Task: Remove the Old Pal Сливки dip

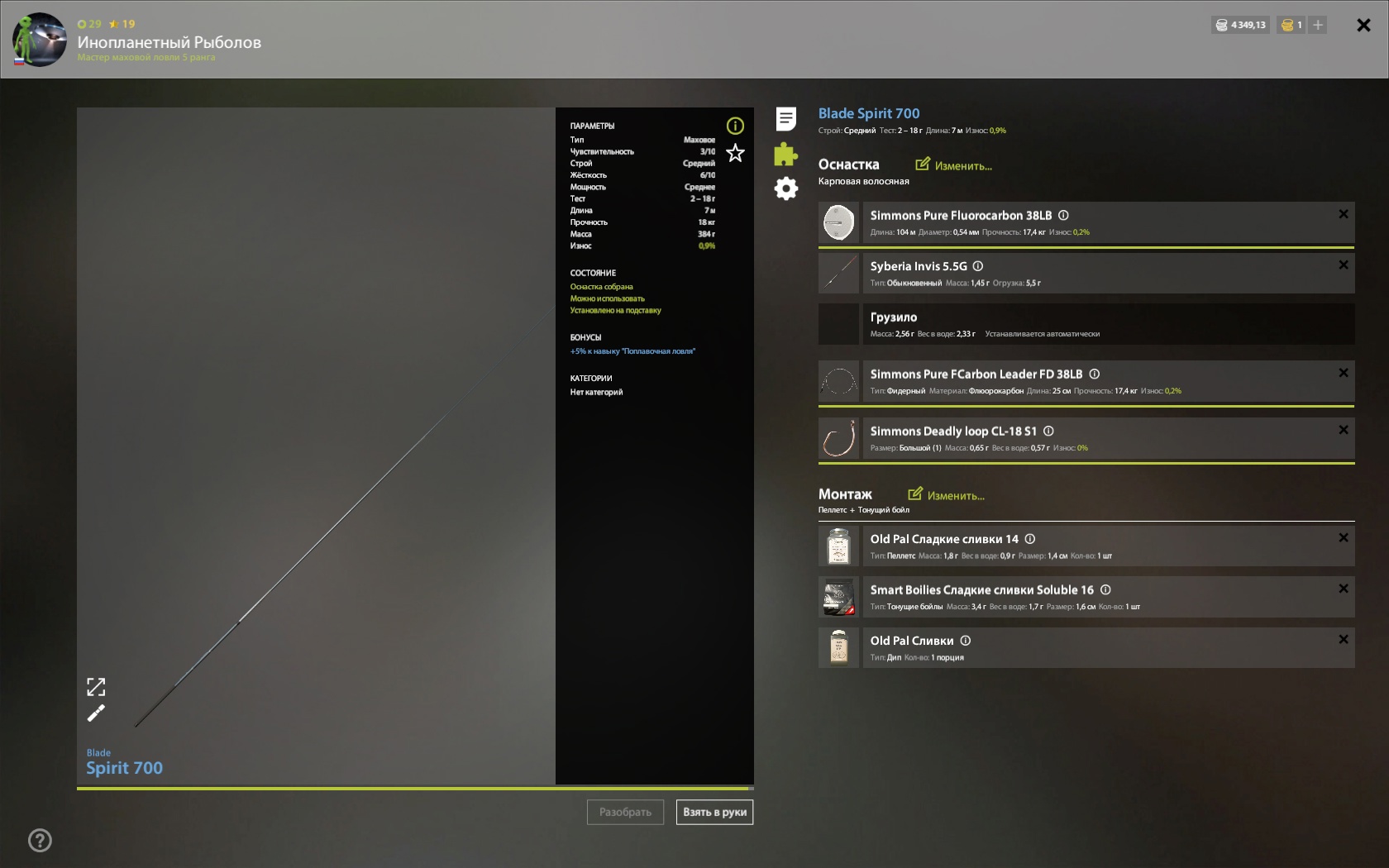Action: click(x=1343, y=639)
